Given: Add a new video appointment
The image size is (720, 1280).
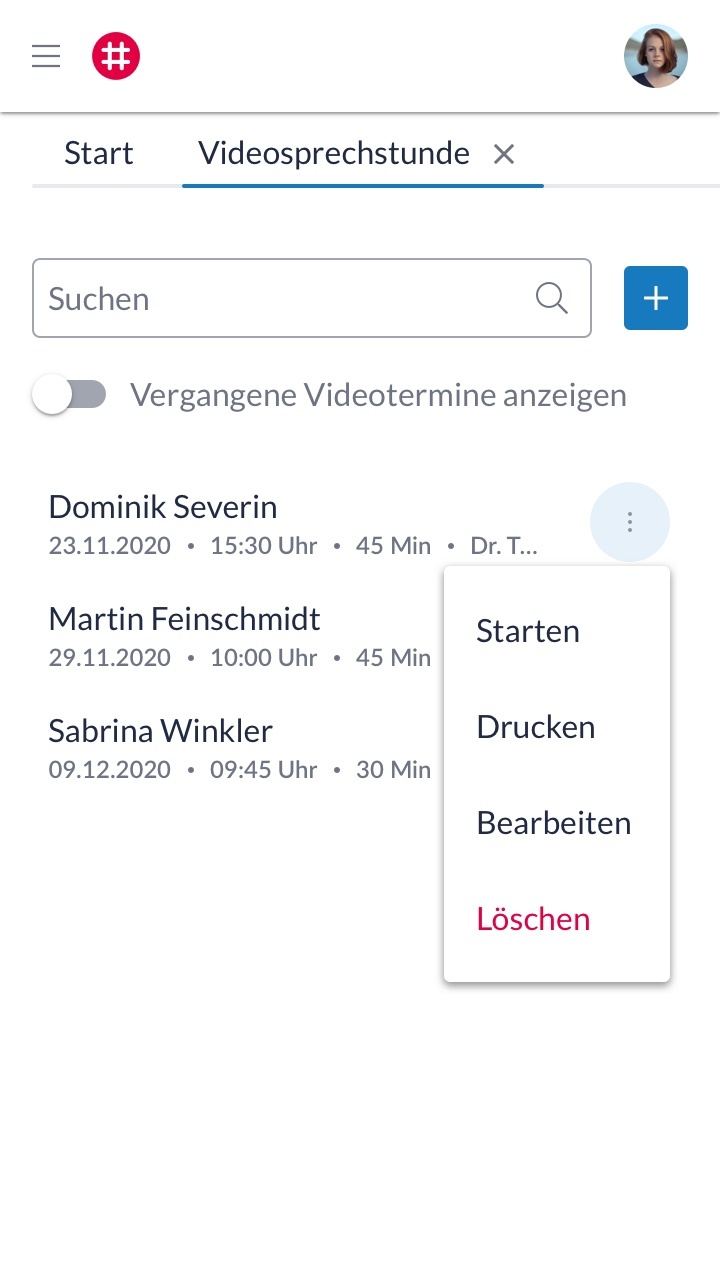Looking at the screenshot, I should click(x=656, y=298).
